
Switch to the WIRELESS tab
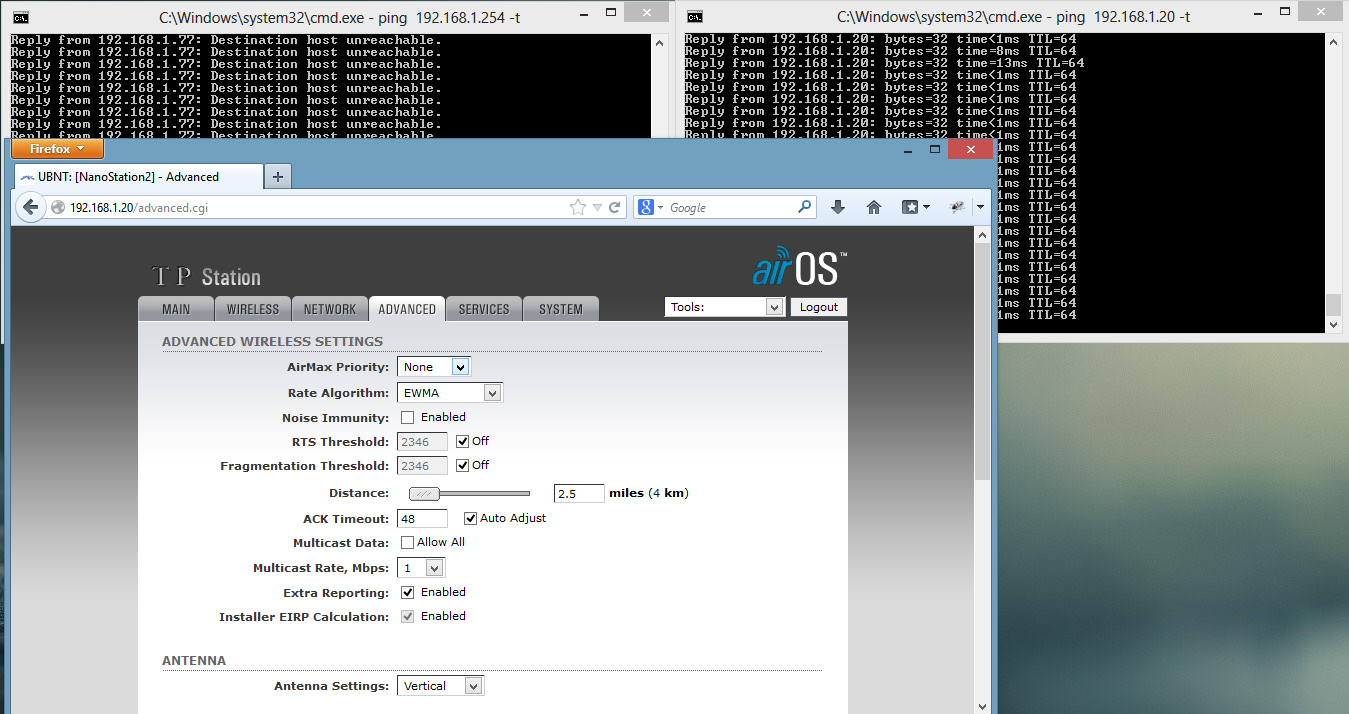(253, 309)
